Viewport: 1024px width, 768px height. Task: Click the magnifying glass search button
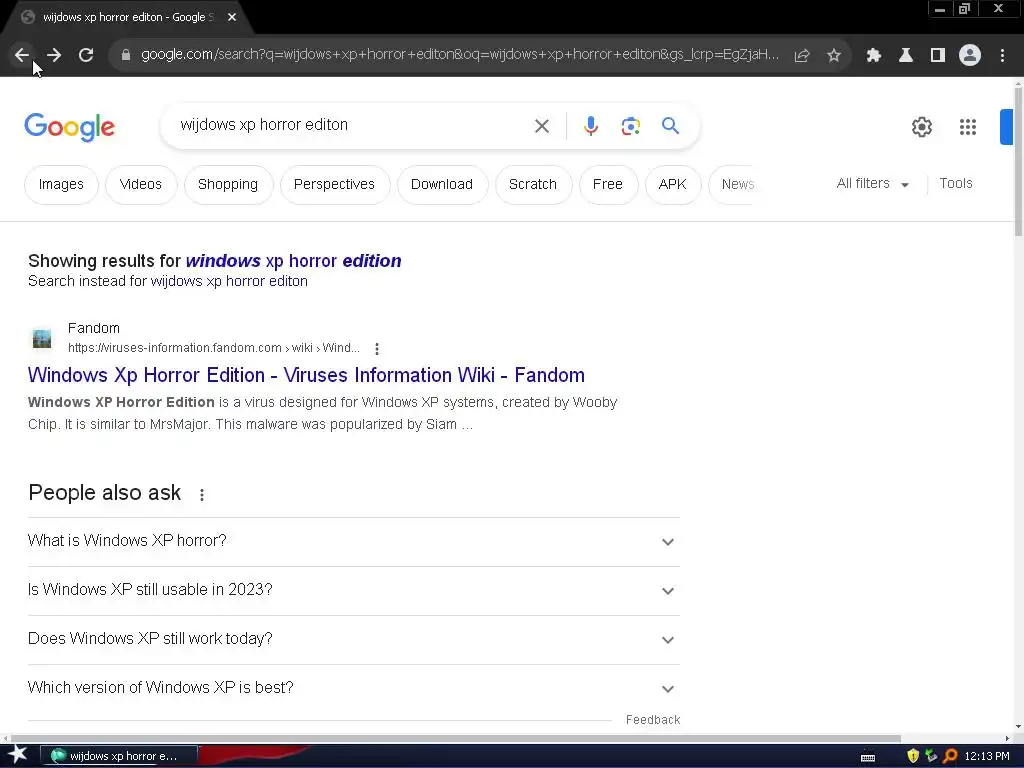(x=670, y=125)
